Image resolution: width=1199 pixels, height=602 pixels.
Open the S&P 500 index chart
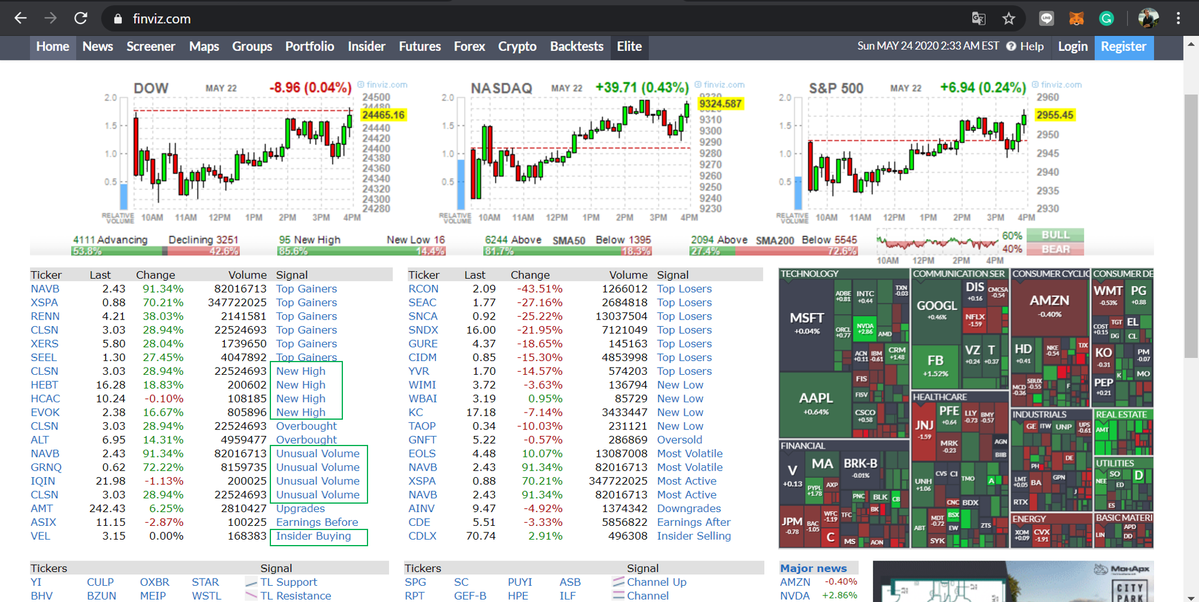930,150
